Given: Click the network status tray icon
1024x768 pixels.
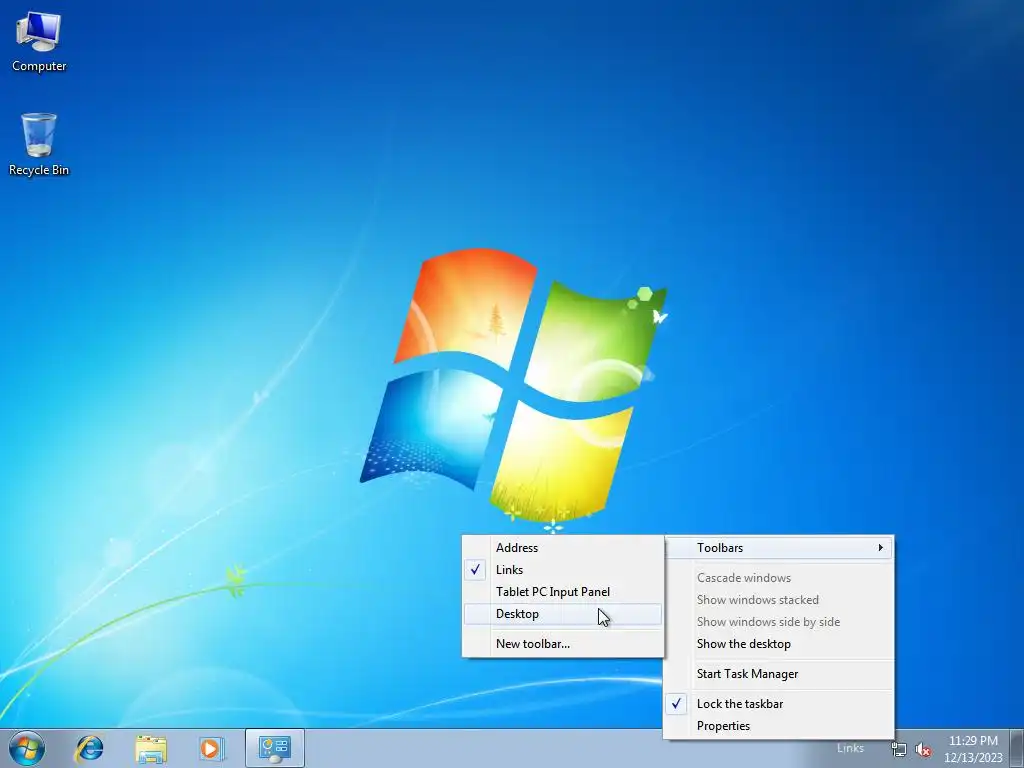Looking at the screenshot, I should pyautogui.click(x=899, y=750).
